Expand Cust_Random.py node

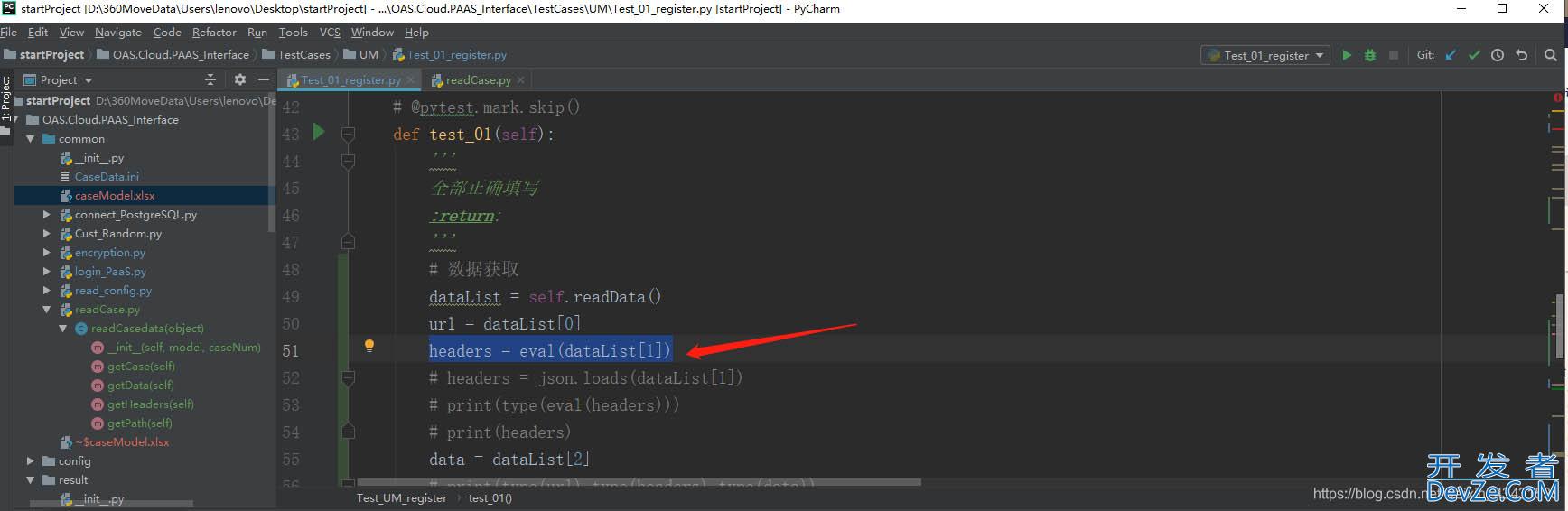(x=47, y=234)
